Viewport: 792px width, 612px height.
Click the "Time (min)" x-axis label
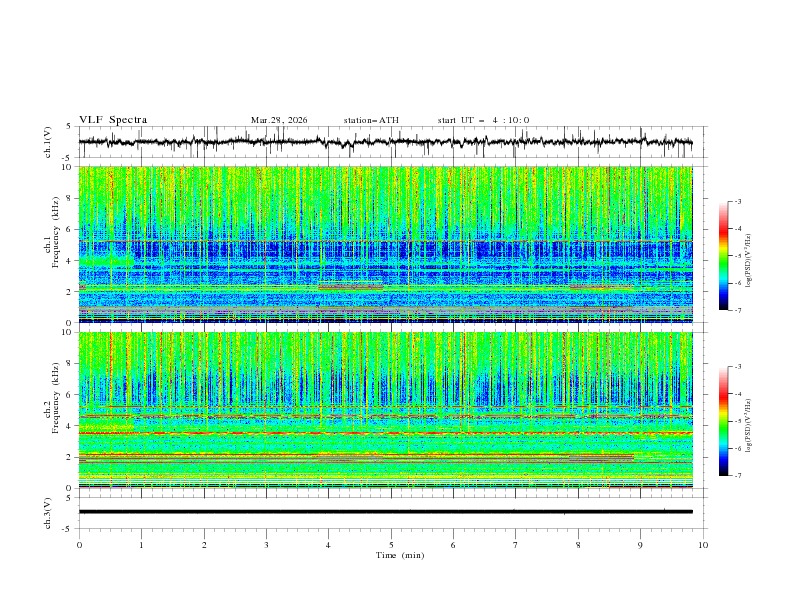pos(400,555)
